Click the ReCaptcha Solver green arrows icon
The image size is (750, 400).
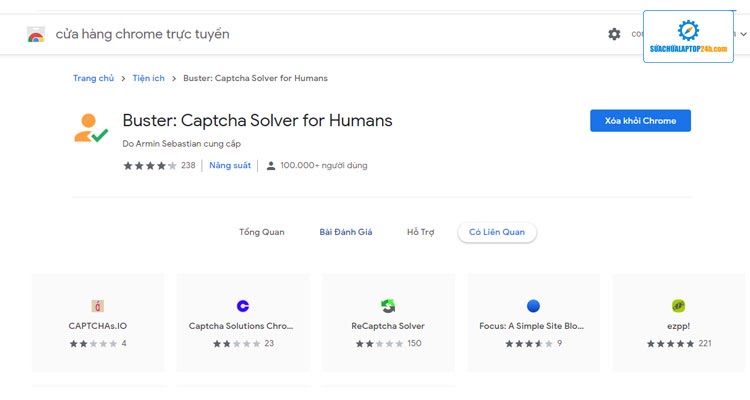click(x=388, y=306)
